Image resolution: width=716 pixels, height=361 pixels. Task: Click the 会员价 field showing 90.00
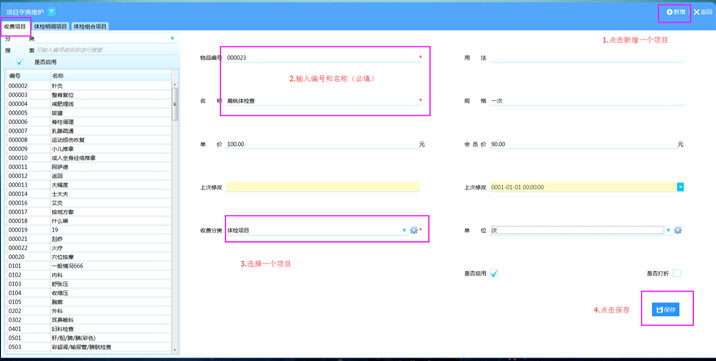(x=584, y=144)
